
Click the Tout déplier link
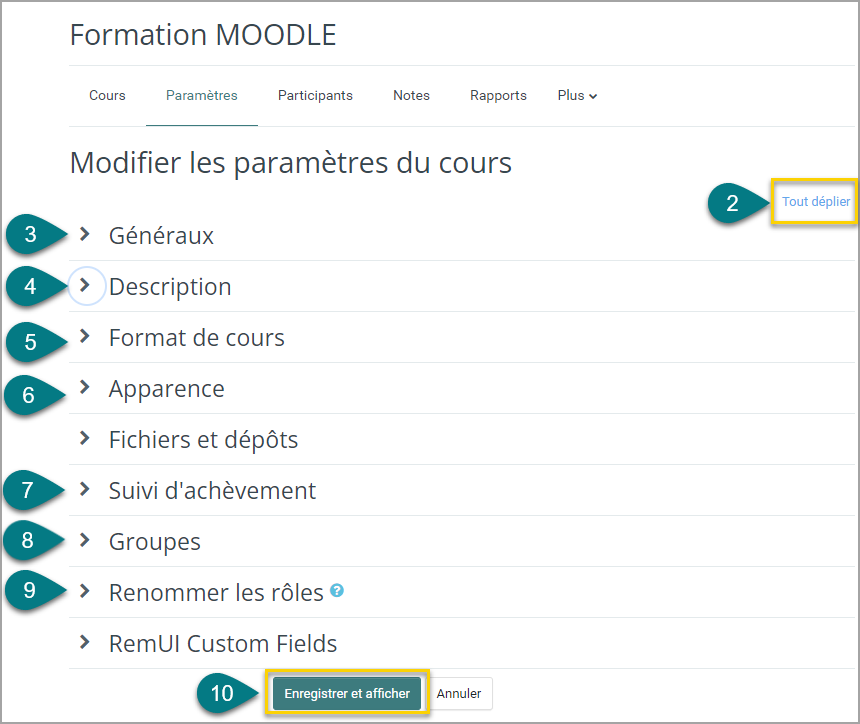tap(816, 201)
